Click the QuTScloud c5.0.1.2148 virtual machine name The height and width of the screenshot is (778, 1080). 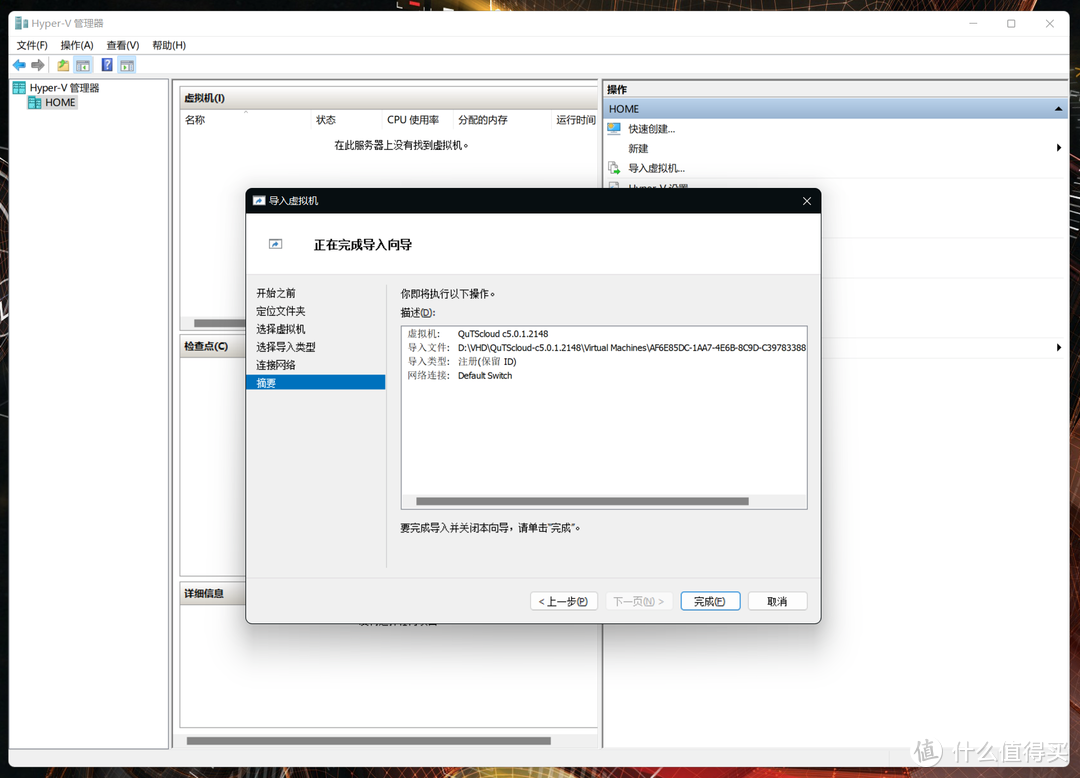point(503,334)
